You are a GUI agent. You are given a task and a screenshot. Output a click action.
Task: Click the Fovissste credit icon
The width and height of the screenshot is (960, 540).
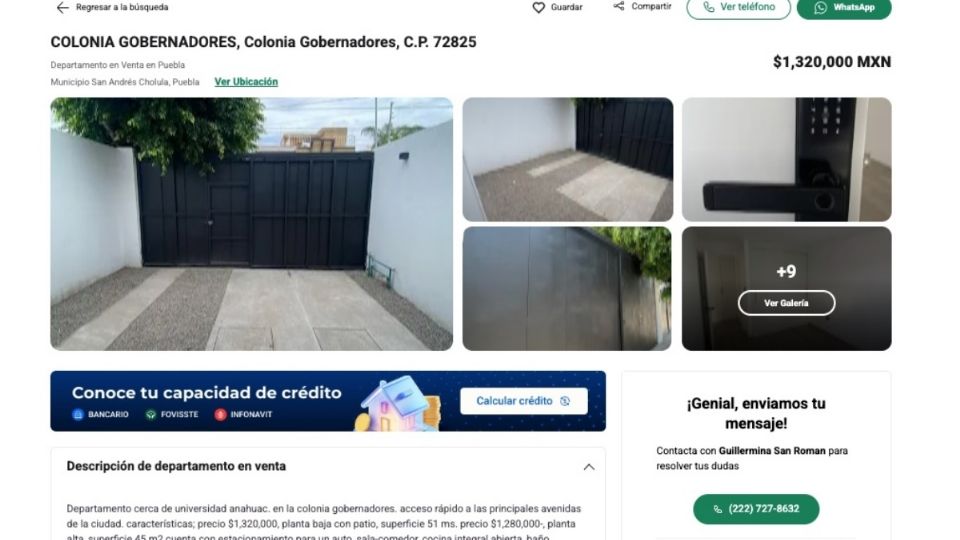click(x=151, y=414)
